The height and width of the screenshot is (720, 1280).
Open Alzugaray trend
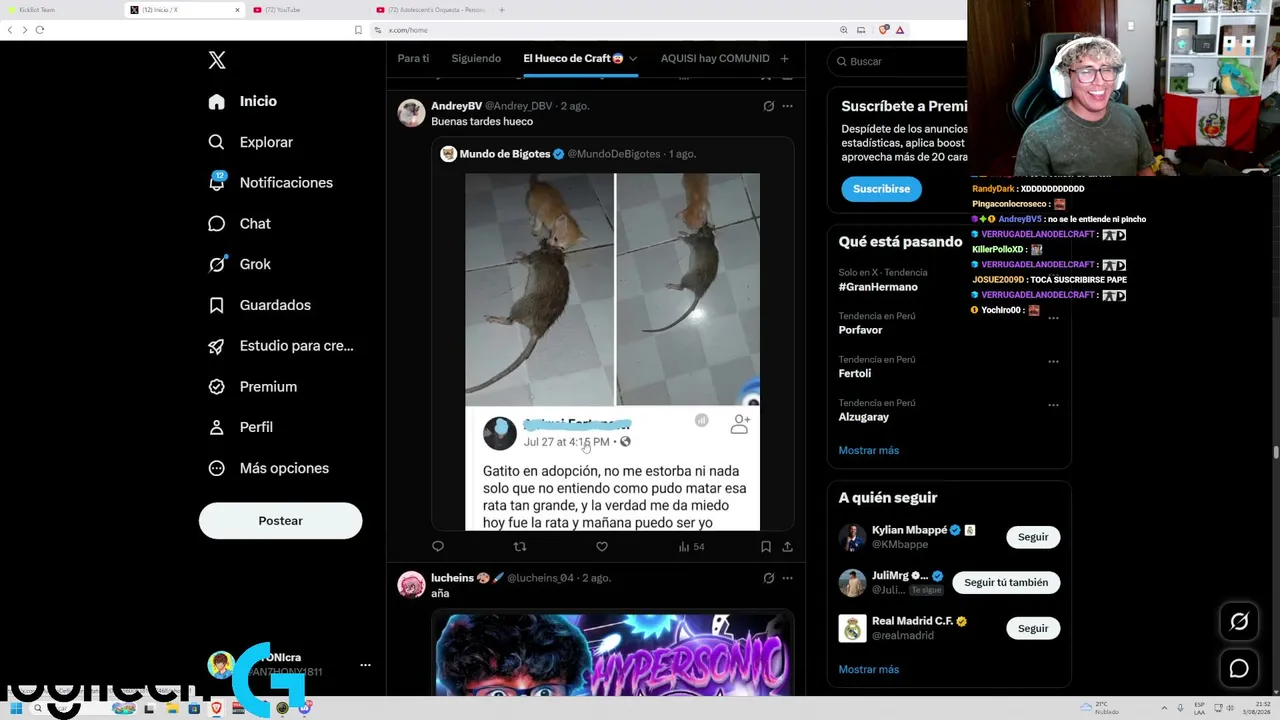click(x=863, y=417)
